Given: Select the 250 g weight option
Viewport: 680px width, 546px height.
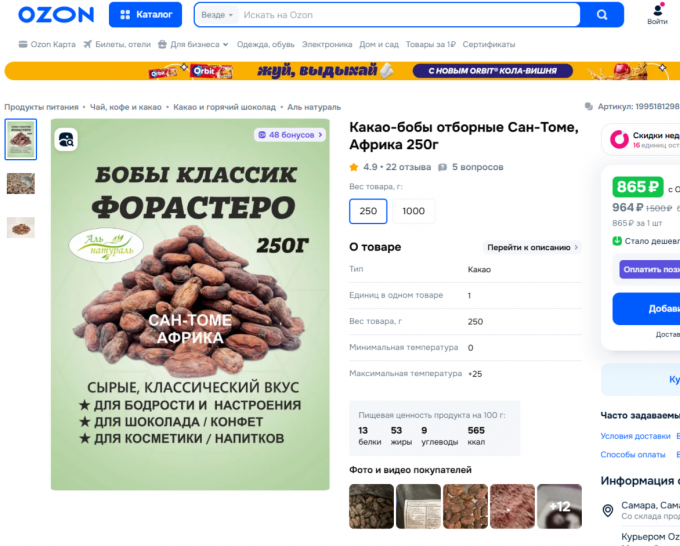Looking at the screenshot, I should pos(368,211).
